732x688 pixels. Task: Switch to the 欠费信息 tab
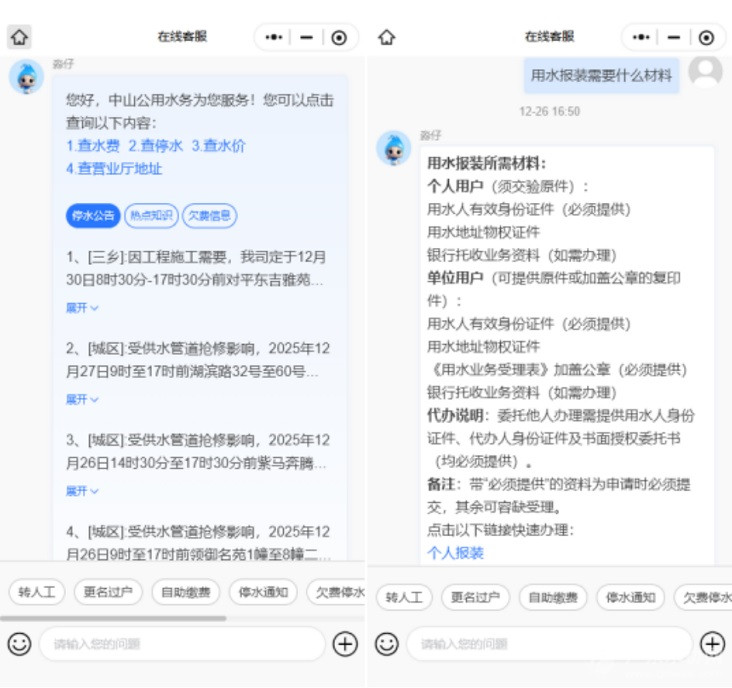(209, 215)
